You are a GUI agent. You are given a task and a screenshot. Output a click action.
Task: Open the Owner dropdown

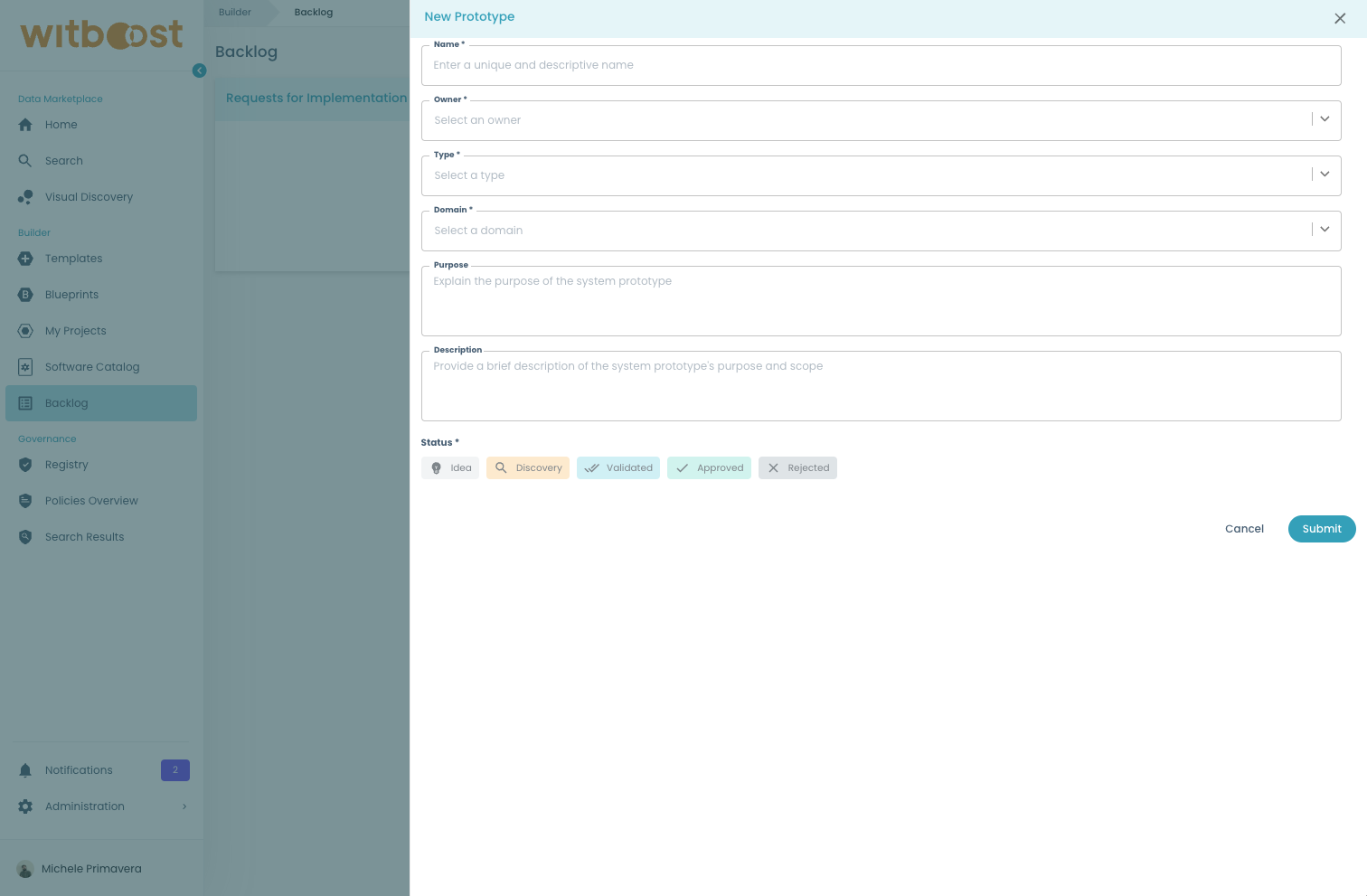[x=1325, y=118]
